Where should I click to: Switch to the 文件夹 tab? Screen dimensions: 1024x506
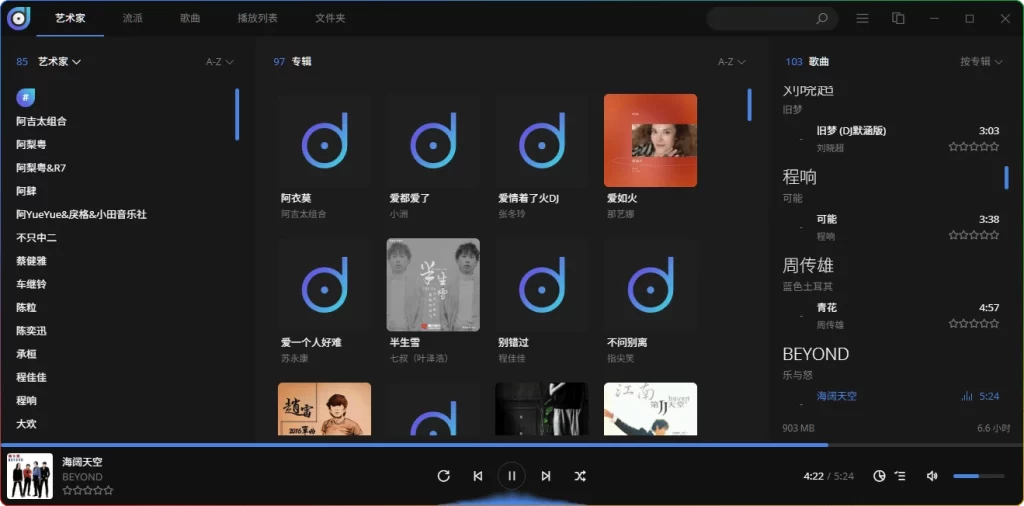coord(330,18)
